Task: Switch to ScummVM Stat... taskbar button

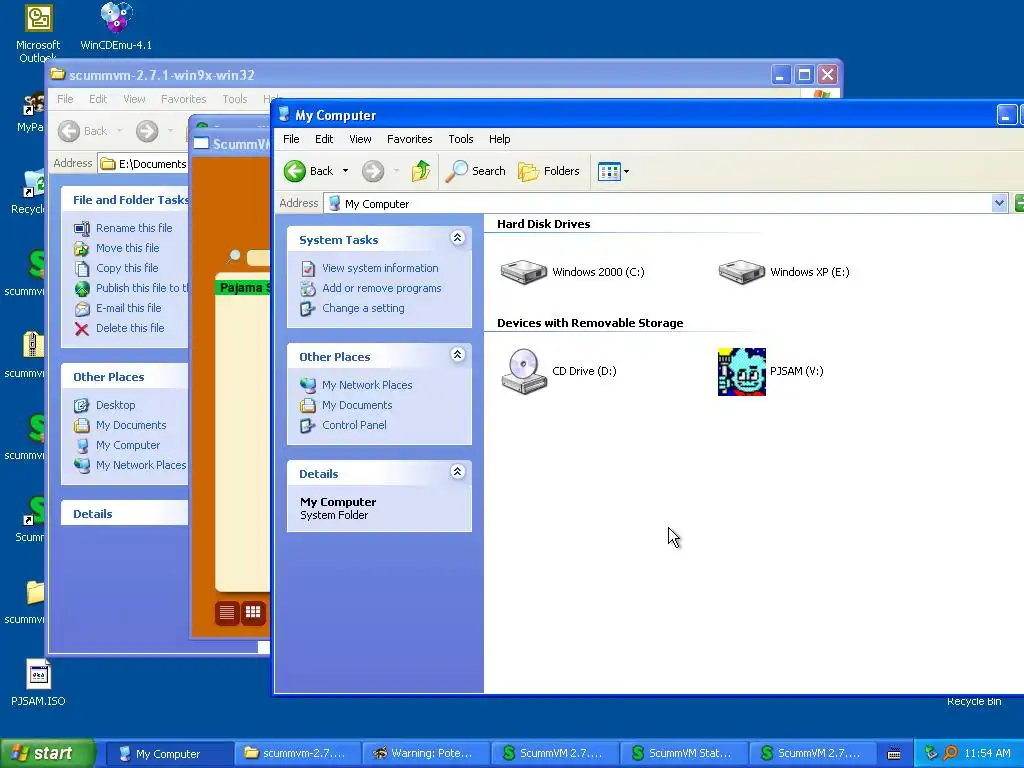Action: tap(684, 754)
